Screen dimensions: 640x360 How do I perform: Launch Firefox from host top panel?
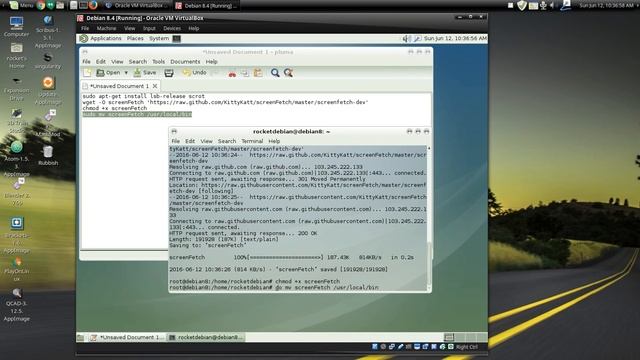point(93,5)
